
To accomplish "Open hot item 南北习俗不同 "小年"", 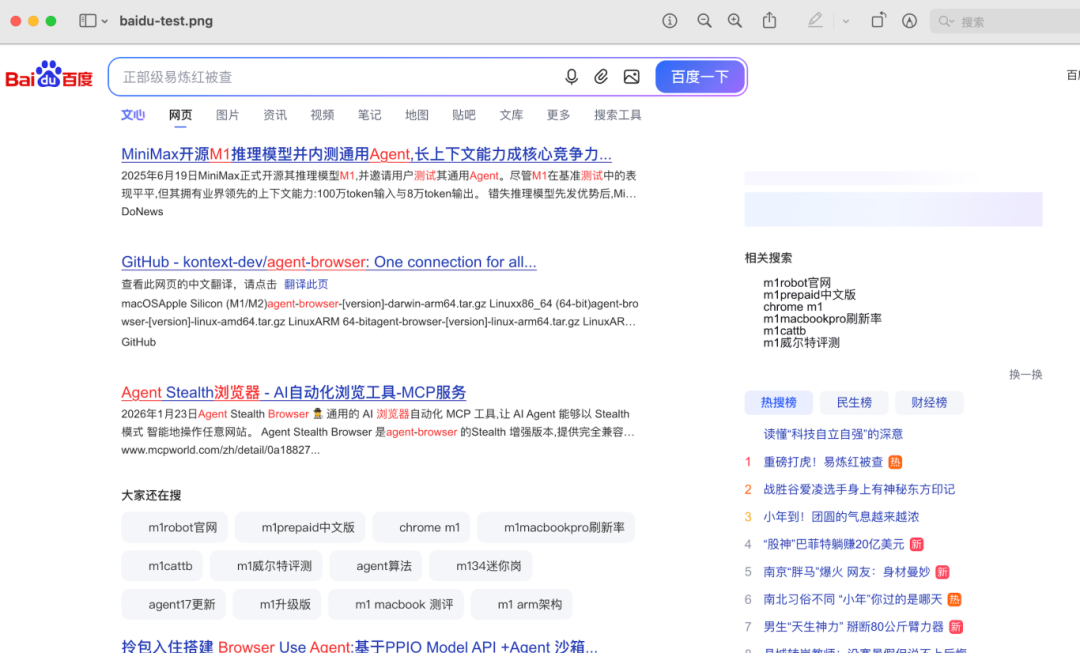I will click(853, 599).
